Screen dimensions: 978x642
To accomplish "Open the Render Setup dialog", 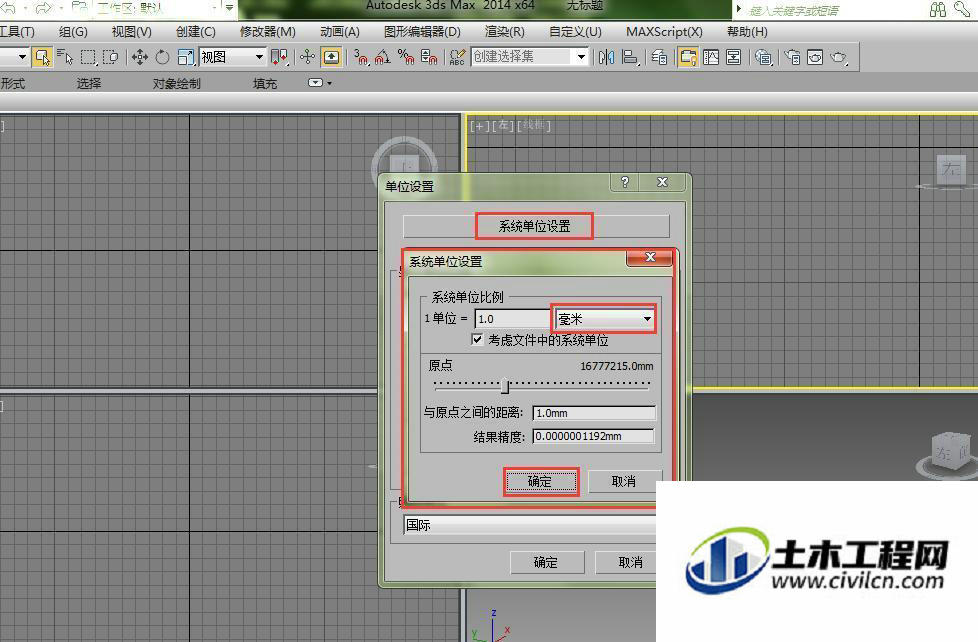I will click(x=792, y=57).
